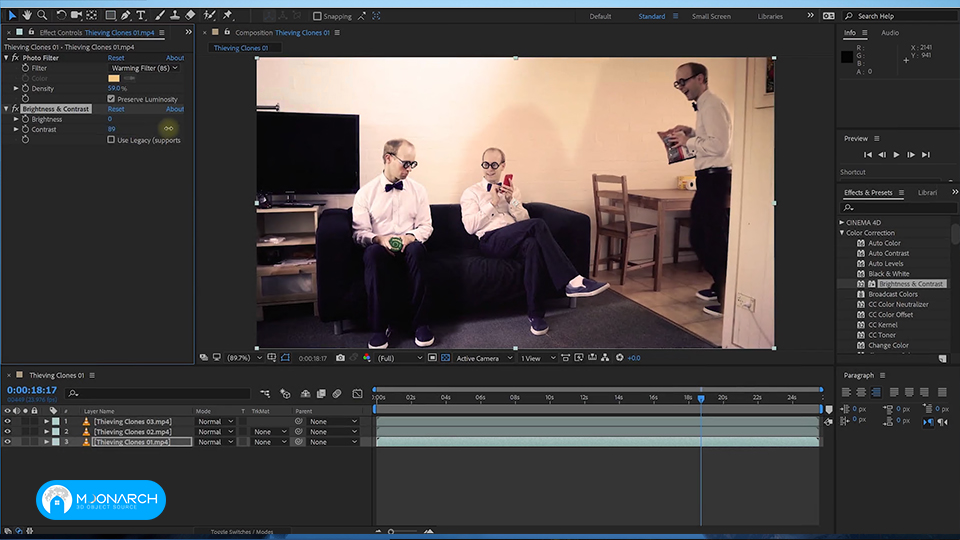Viewport: 960px width, 540px height.
Task: Switch to the Small Screen workspace
Action: 711,17
